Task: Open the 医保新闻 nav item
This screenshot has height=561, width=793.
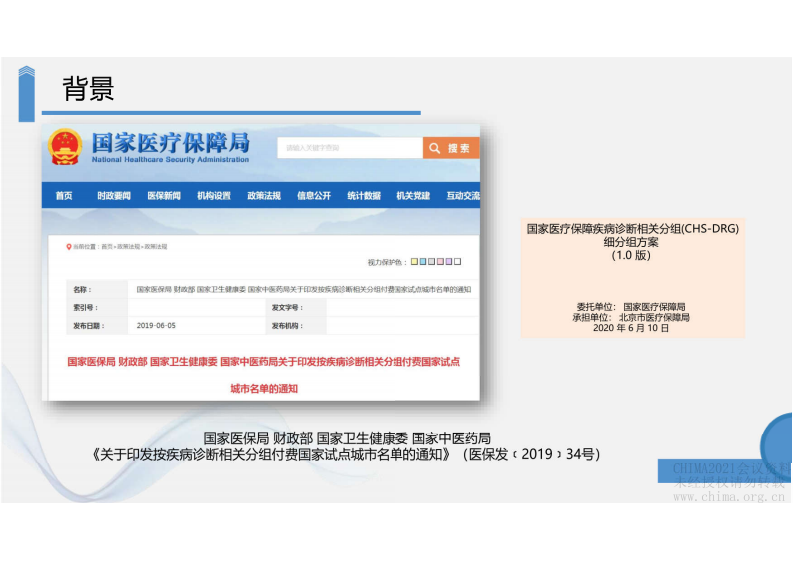Action: (164, 196)
